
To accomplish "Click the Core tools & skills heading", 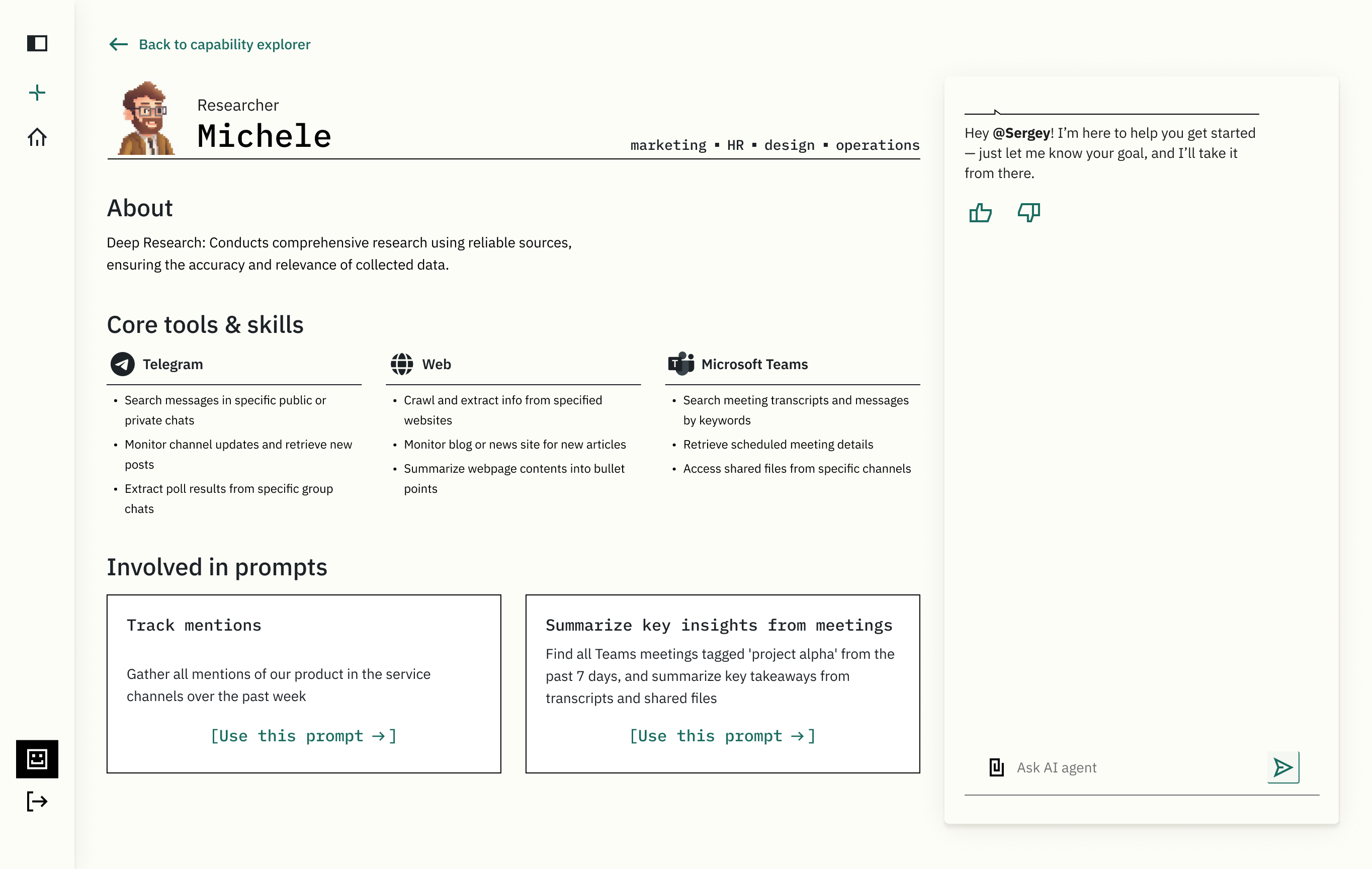I will (x=205, y=325).
